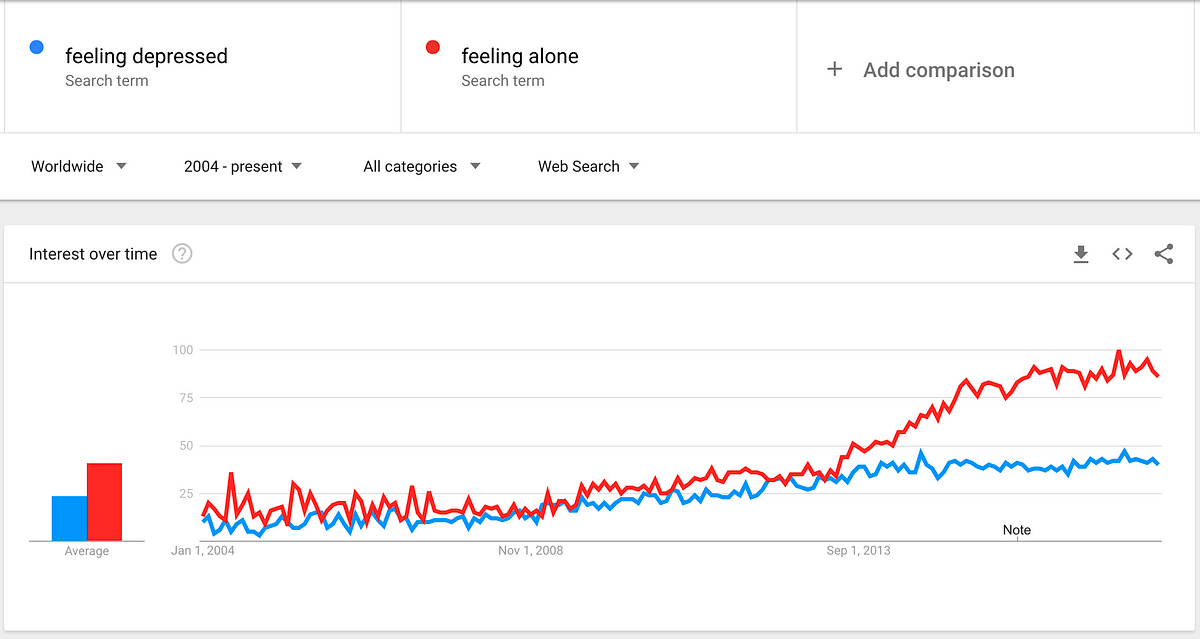Click the red average bar
This screenshot has height=639, width=1200.
pyautogui.click(x=104, y=502)
